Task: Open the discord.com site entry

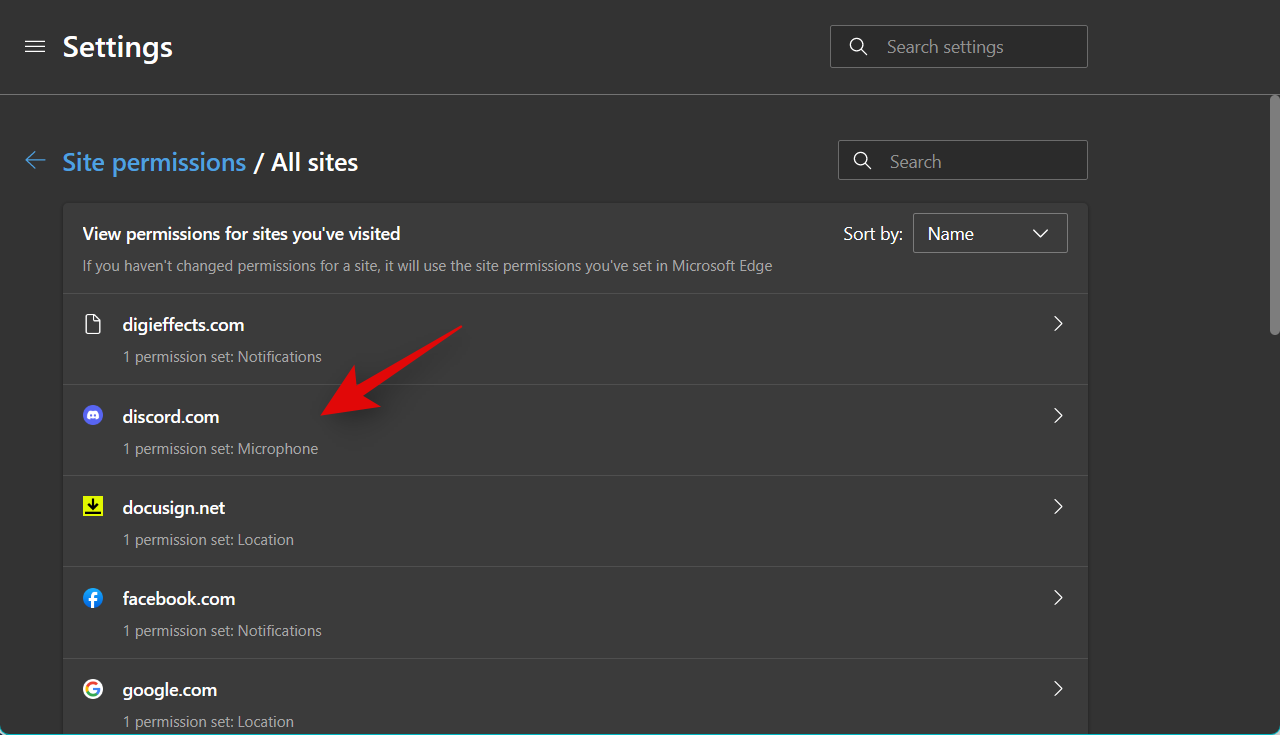Action: 171,417
